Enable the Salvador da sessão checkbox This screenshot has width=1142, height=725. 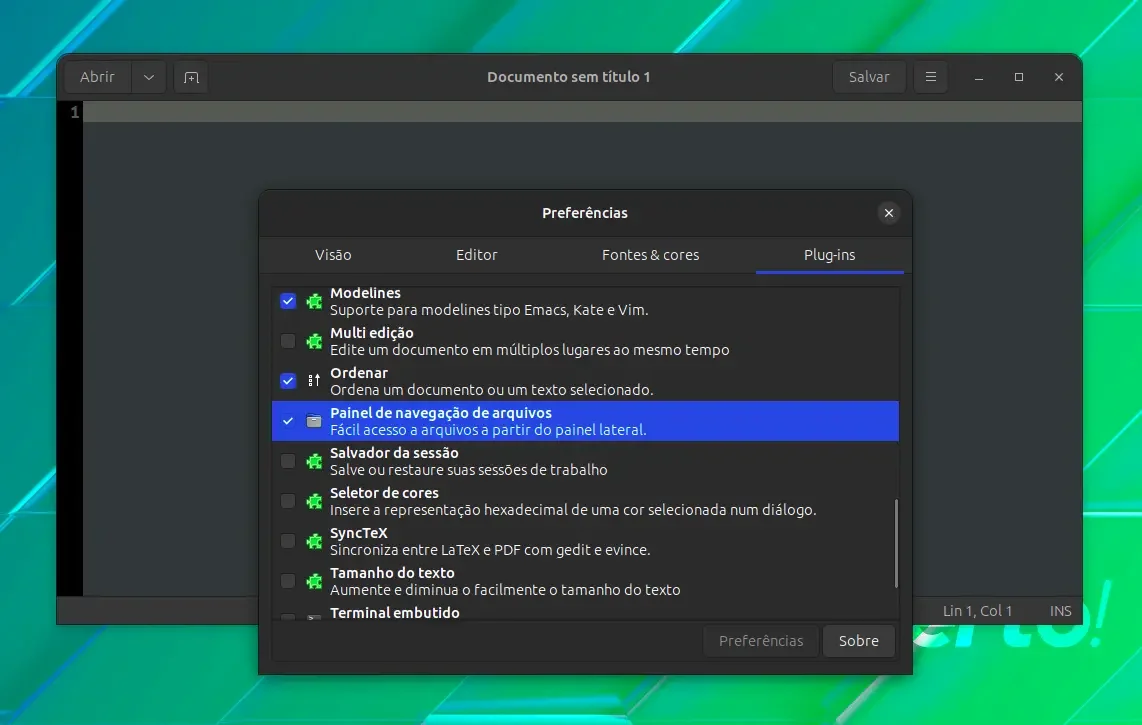tap(288, 461)
